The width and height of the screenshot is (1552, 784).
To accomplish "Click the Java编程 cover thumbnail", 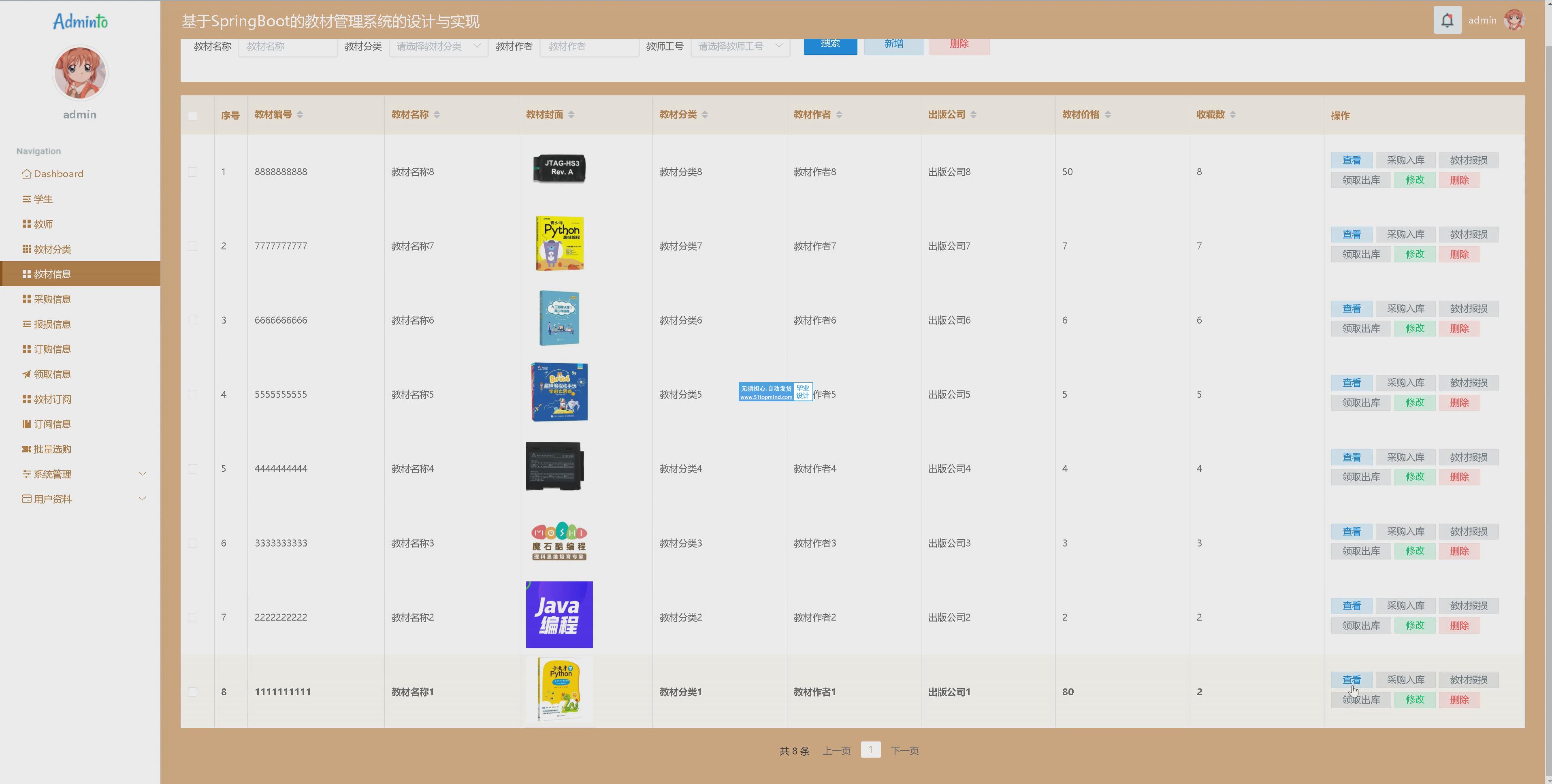I will pyautogui.click(x=559, y=615).
